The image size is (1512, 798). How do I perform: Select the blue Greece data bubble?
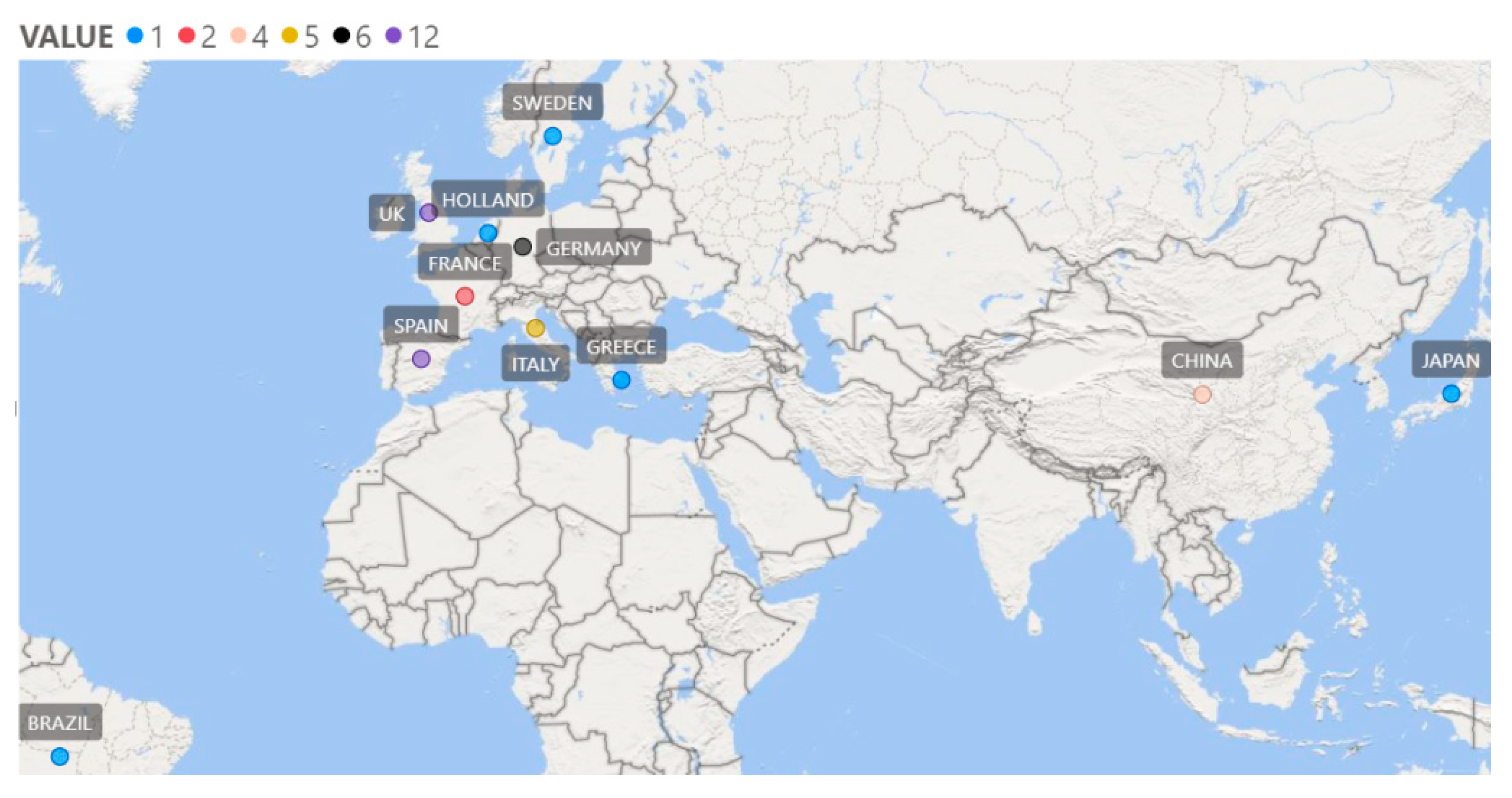[x=621, y=380]
